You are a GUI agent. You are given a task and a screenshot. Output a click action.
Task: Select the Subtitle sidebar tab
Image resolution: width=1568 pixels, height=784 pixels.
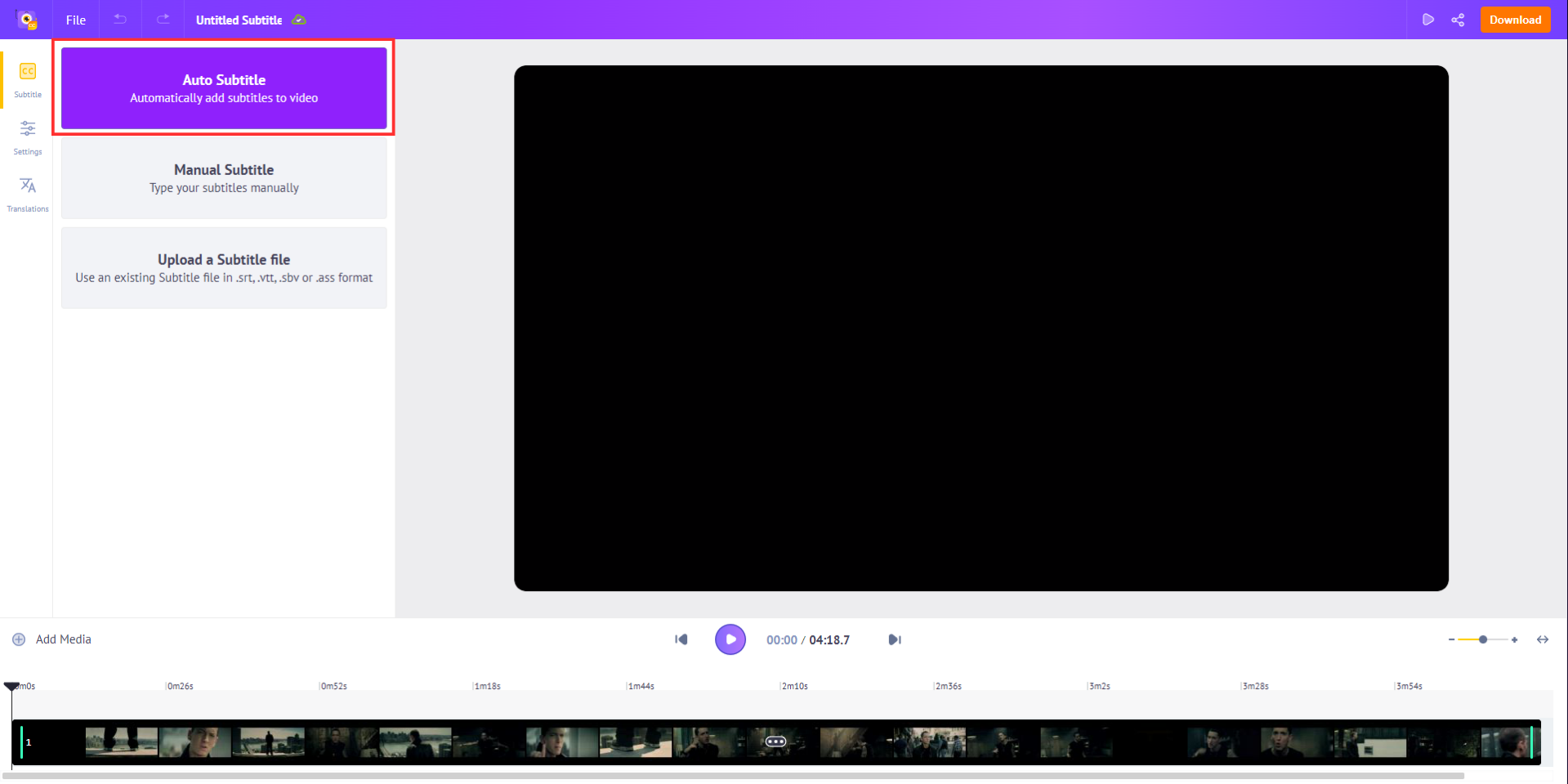(28, 80)
